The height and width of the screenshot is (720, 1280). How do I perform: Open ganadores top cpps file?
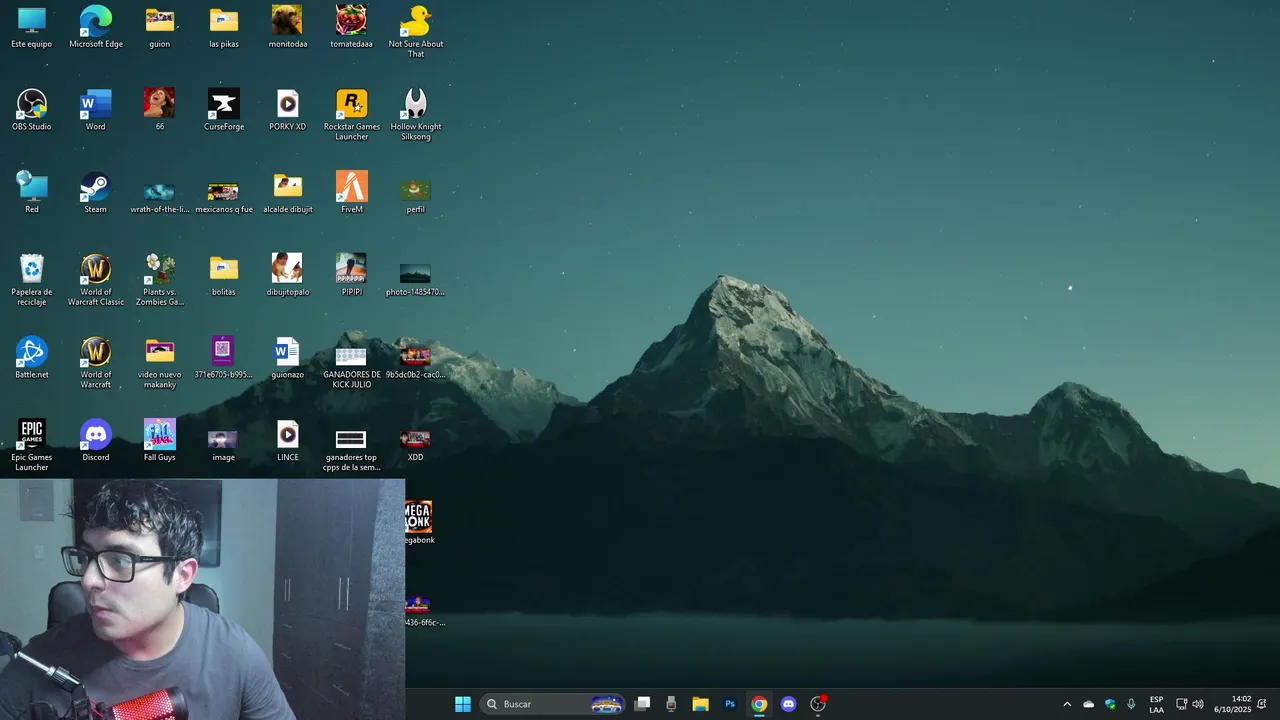352,450
